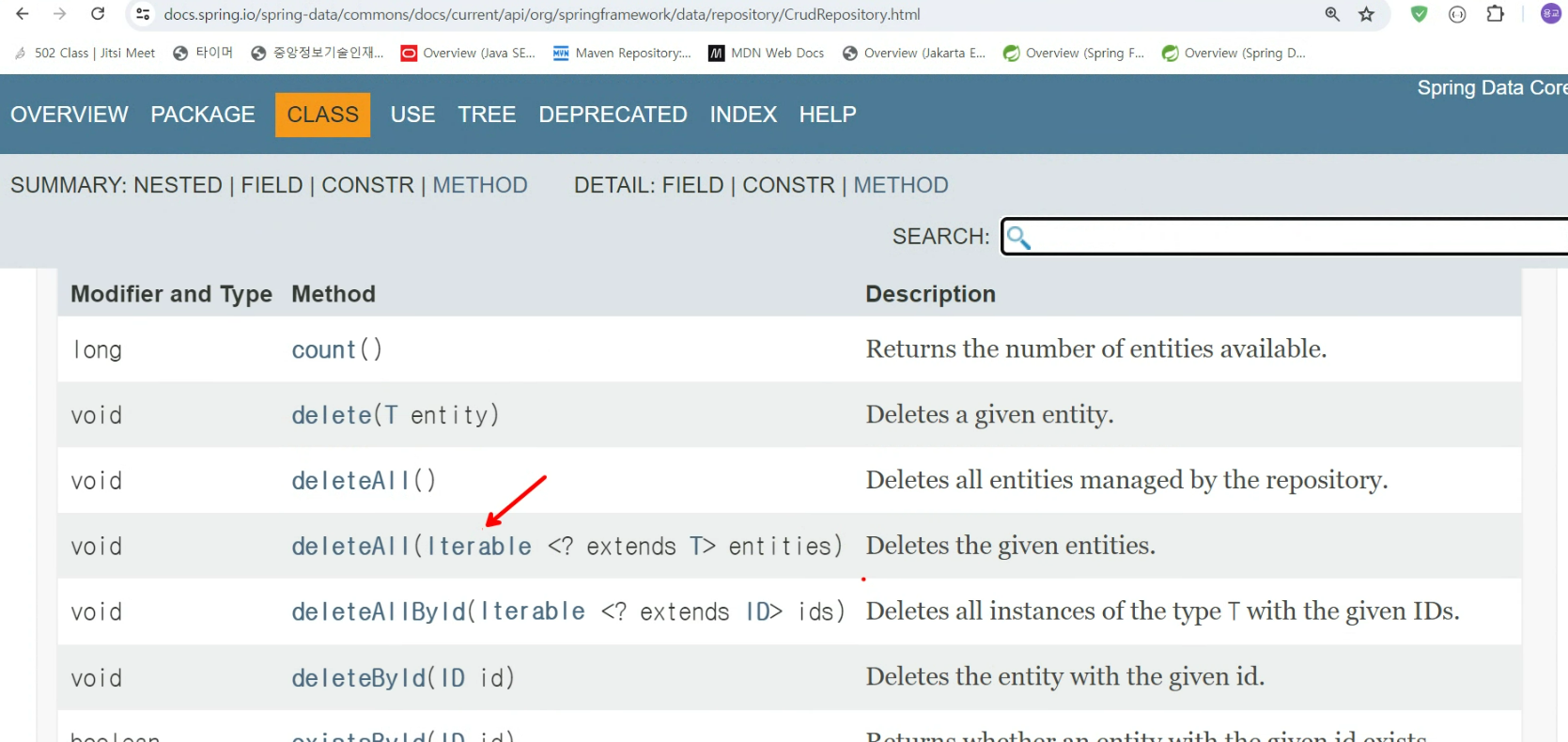Open Overview (Spring F bookmark

point(1074,54)
